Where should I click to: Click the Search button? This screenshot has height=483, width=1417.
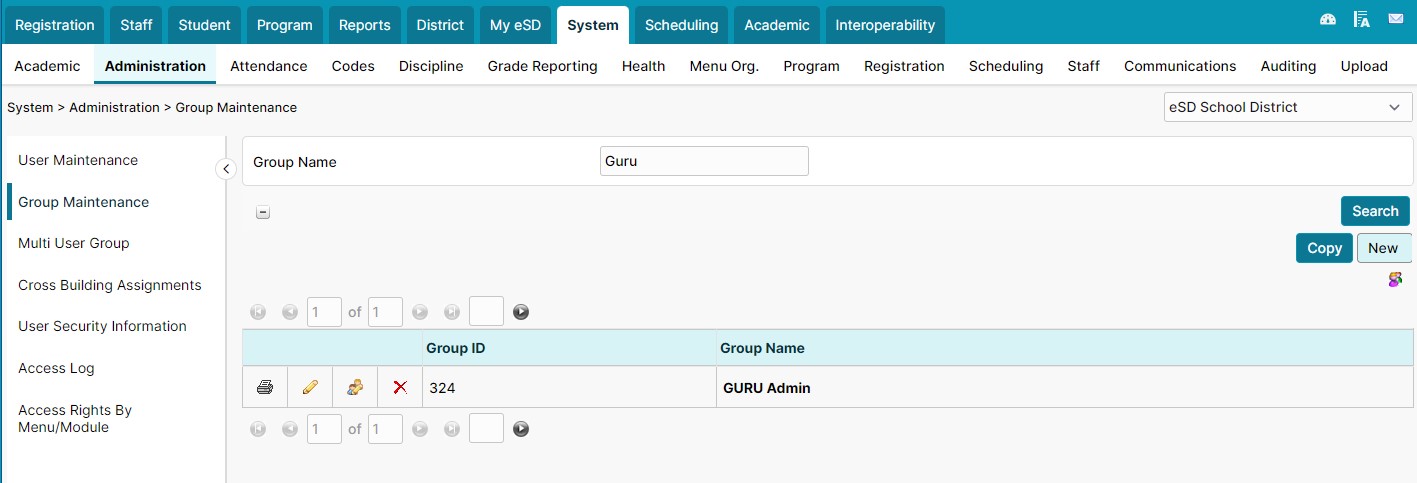[x=1375, y=211]
